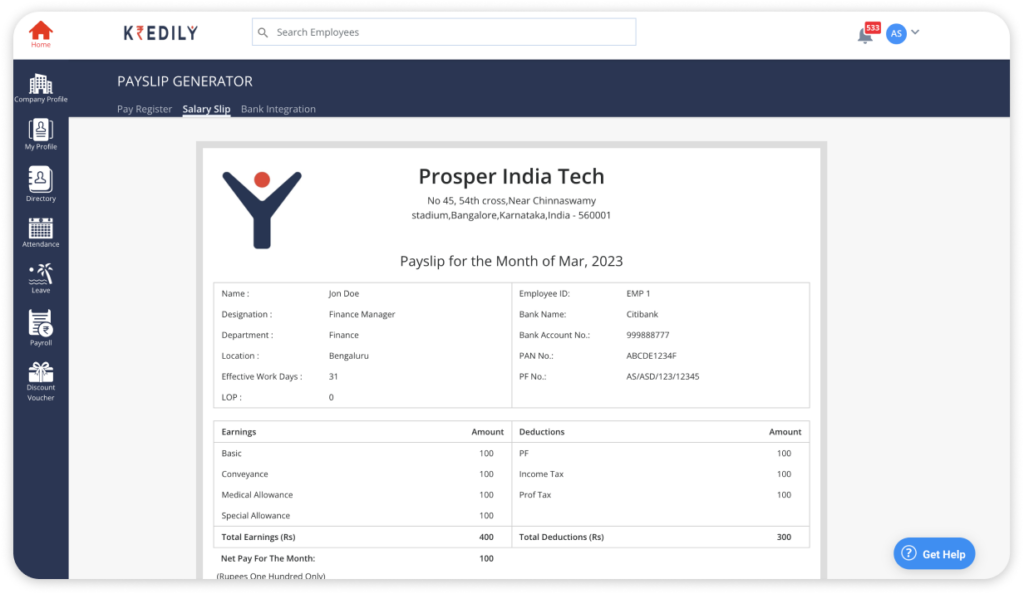Viewport: 1024px width, 594px height.
Task: Click the search magnifier icon
Action: click(265, 32)
